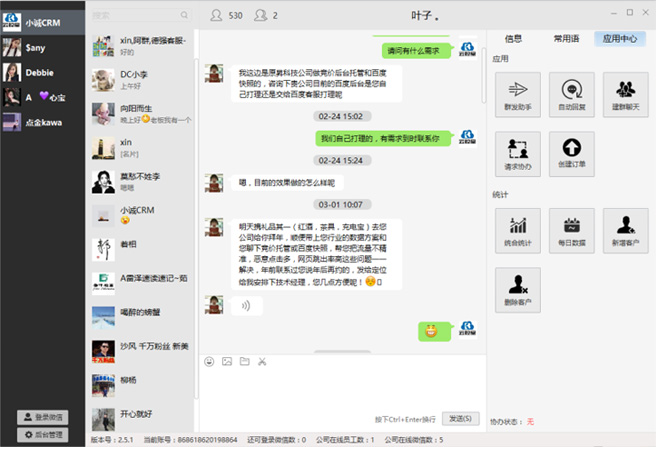
Task: Click the send image icon
Action: pos(227,362)
